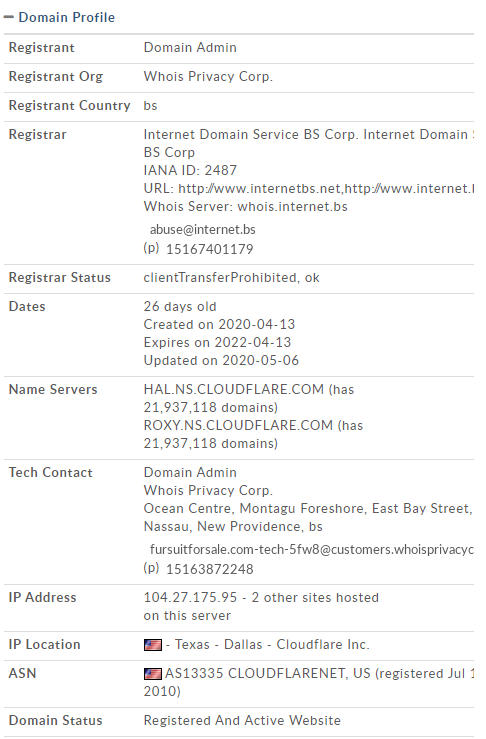Click the fursuitforsale.com-tech email address
Image resolution: width=486 pixels, height=739 pixels.
tap(312, 550)
